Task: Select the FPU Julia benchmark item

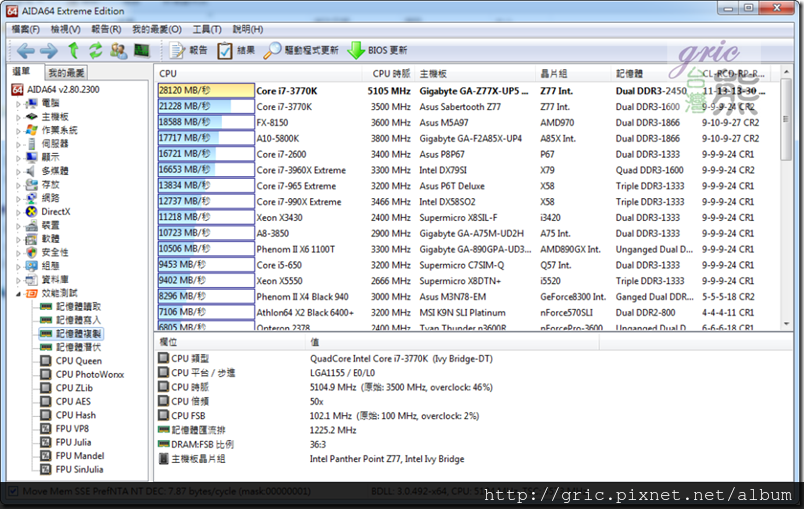Action: (74, 441)
